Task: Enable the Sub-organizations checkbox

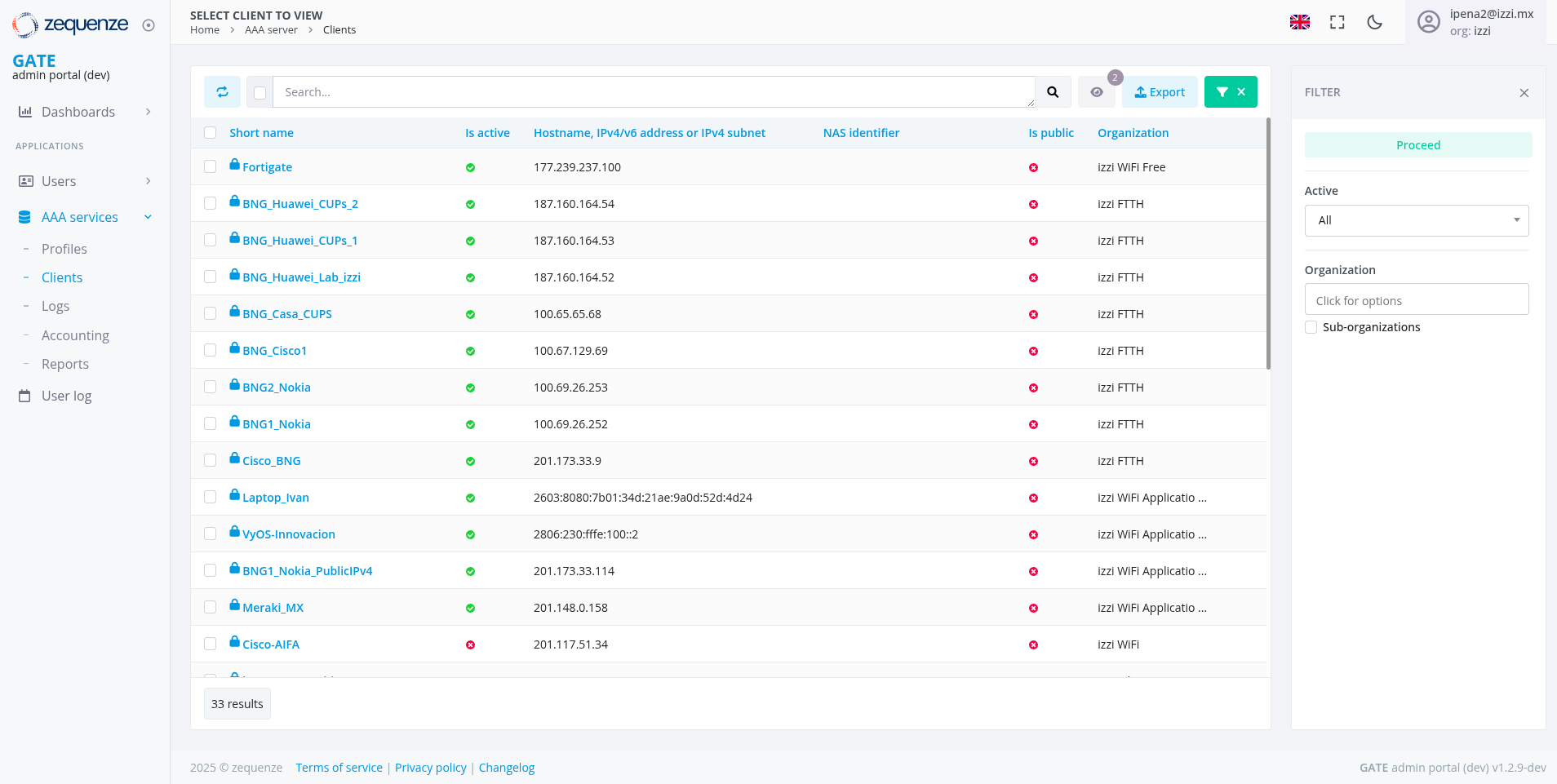Action: click(1311, 326)
